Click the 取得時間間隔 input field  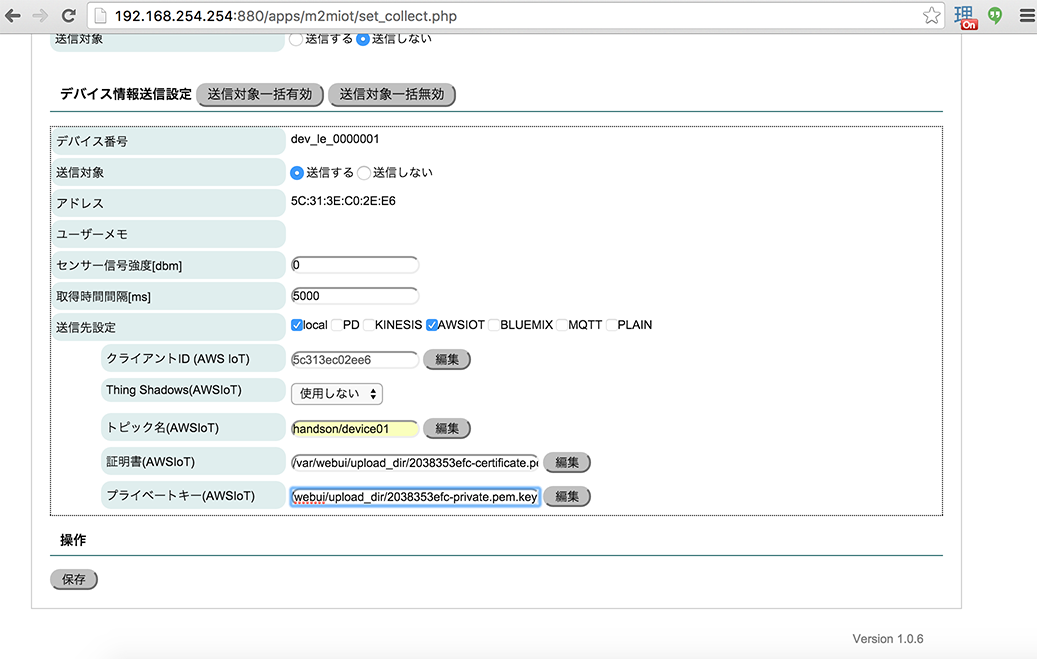[x=354, y=296]
